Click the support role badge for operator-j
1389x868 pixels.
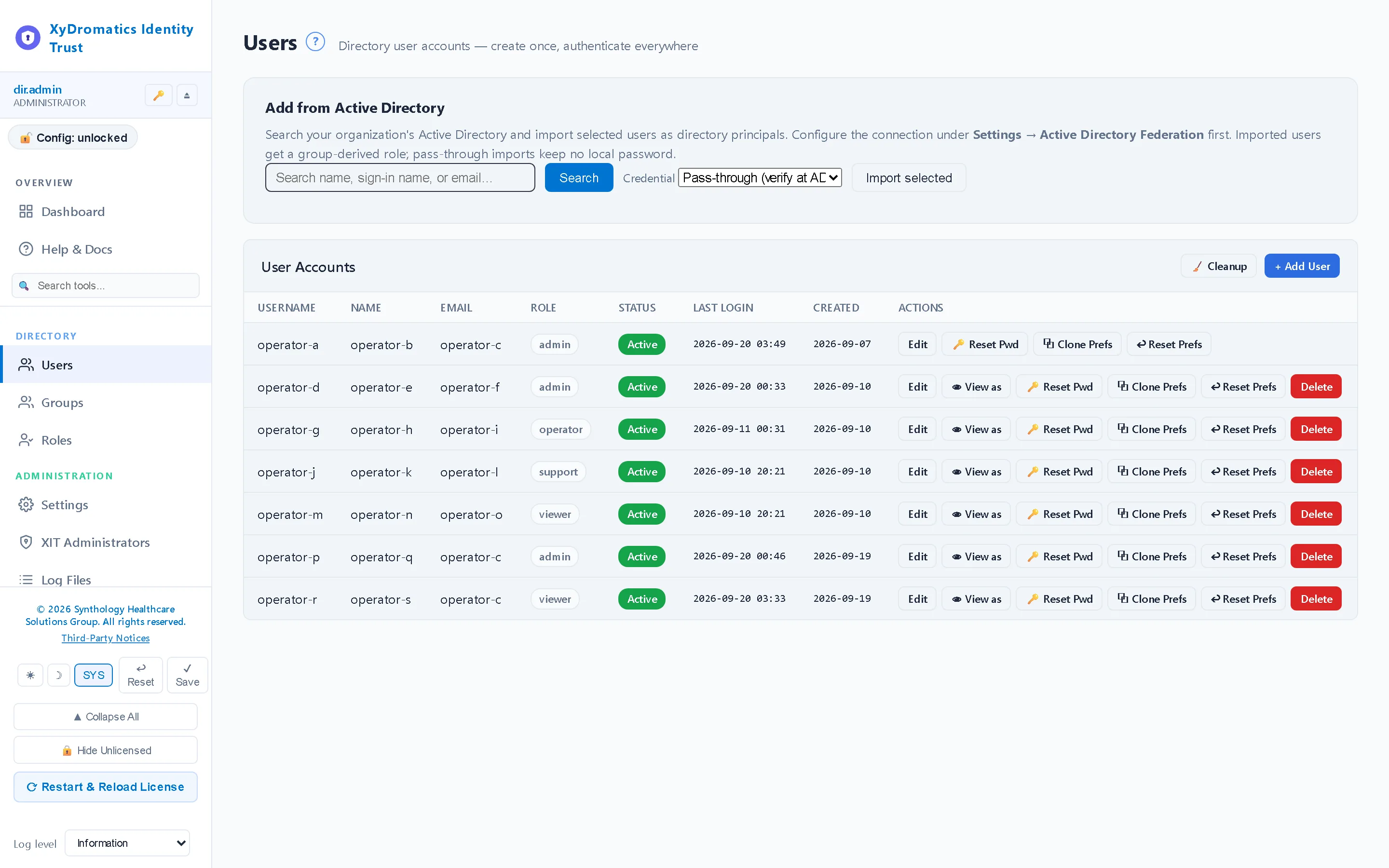[x=558, y=472]
